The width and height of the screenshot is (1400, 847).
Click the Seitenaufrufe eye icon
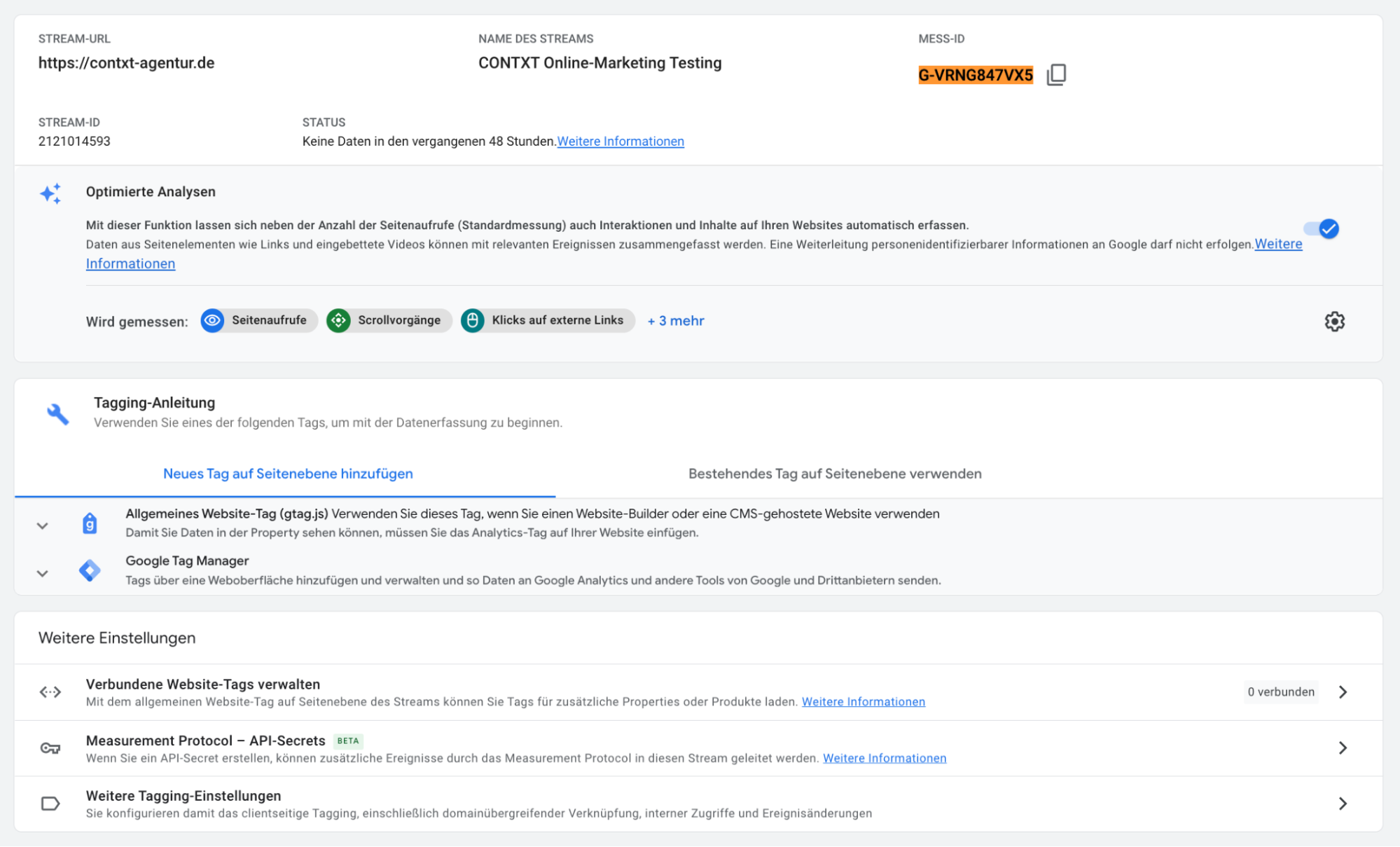(212, 320)
